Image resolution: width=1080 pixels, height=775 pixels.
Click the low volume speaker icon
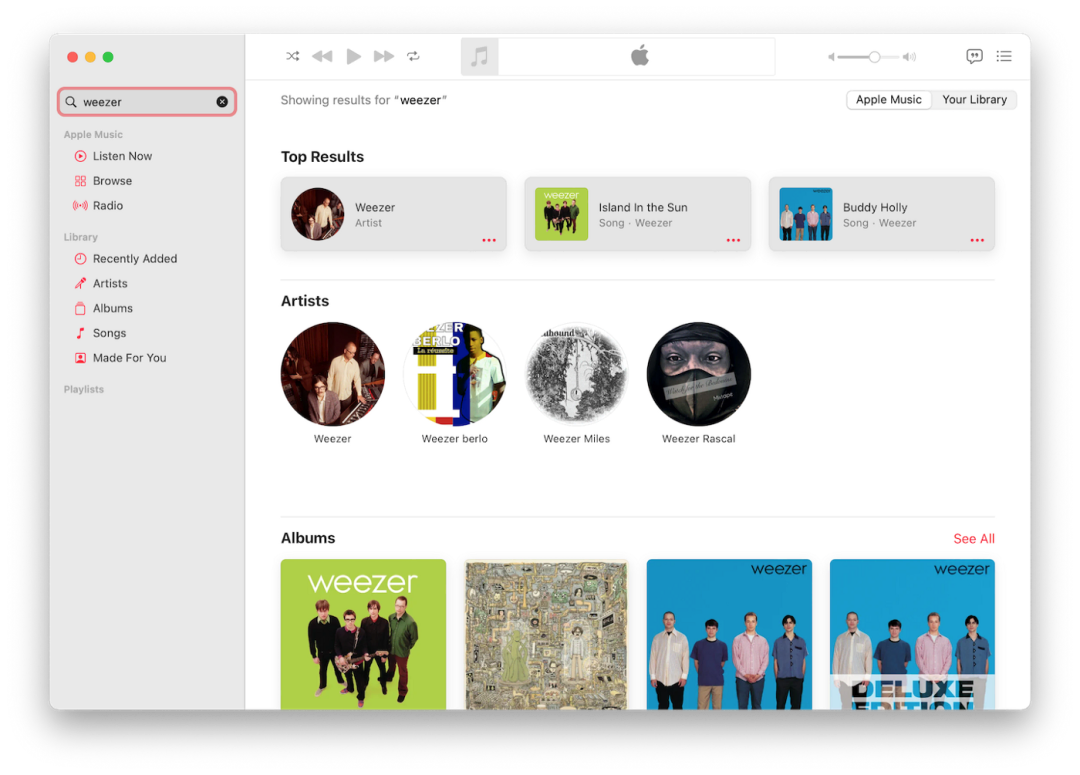pos(831,57)
